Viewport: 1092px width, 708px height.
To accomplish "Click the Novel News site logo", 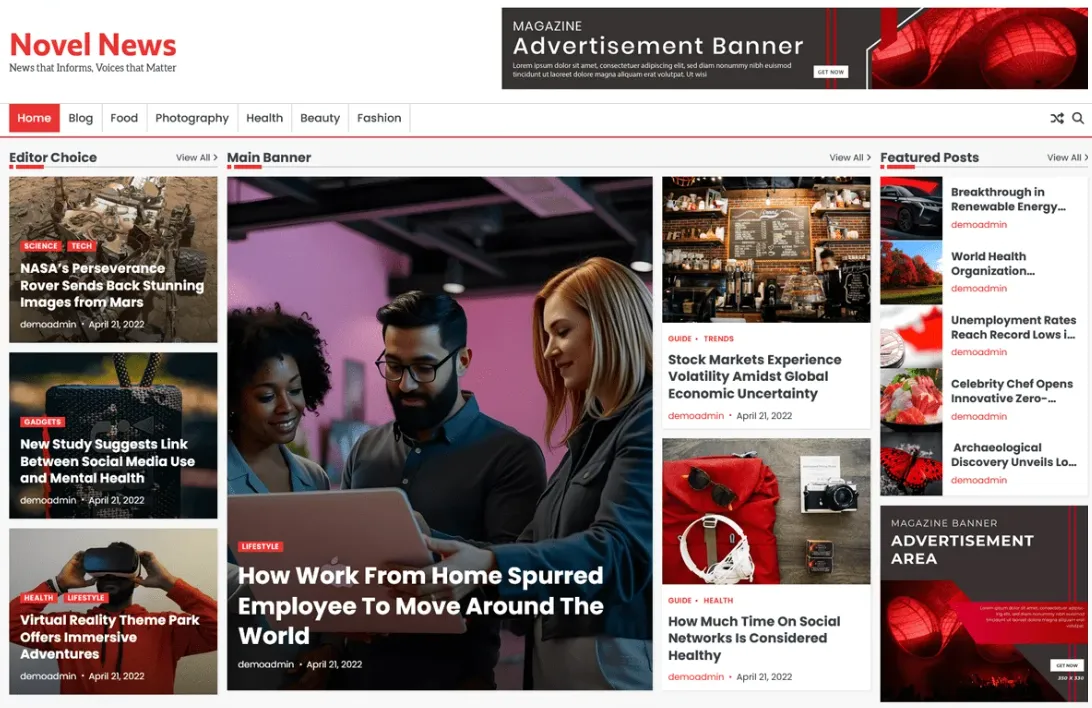I will click(93, 45).
